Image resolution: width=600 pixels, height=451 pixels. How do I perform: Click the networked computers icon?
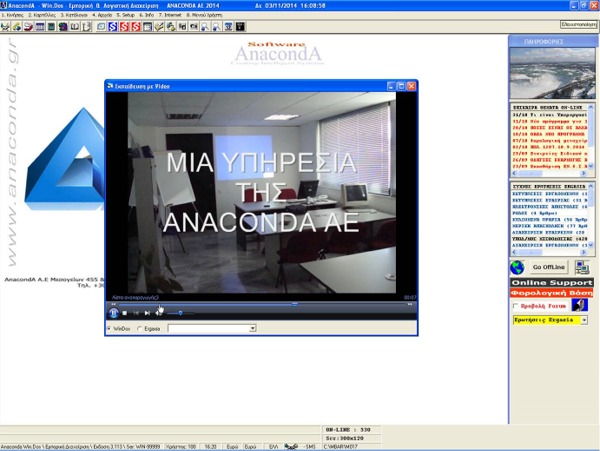[x=582, y=267]
